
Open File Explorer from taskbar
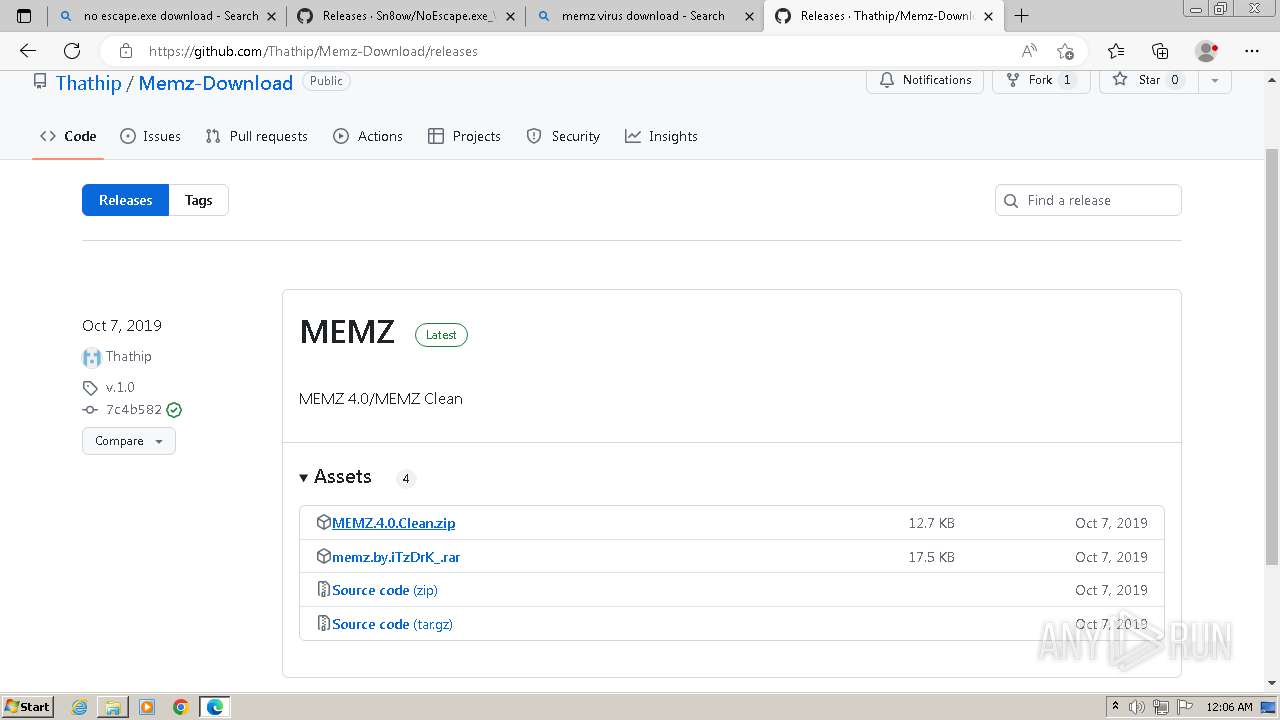click(113, 707)
